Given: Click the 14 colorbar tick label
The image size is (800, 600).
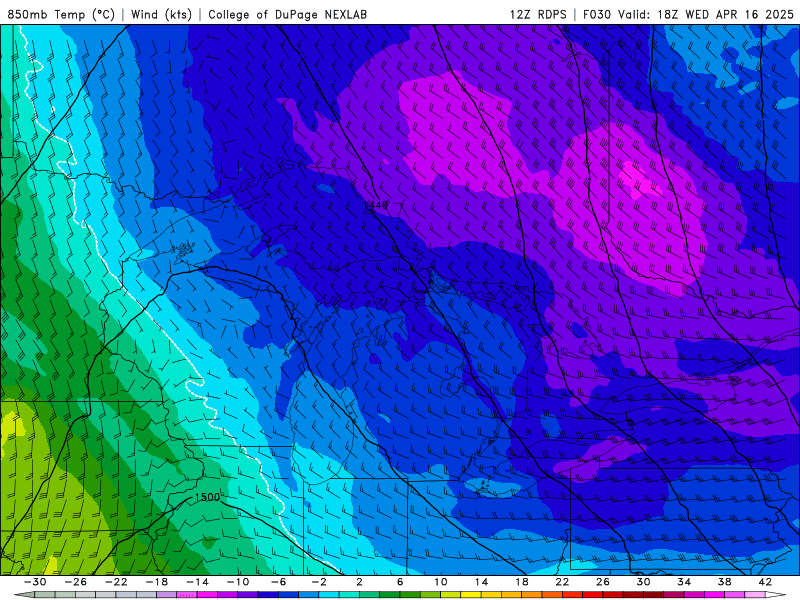Looking at the screenshot, I should click(481, 582).
